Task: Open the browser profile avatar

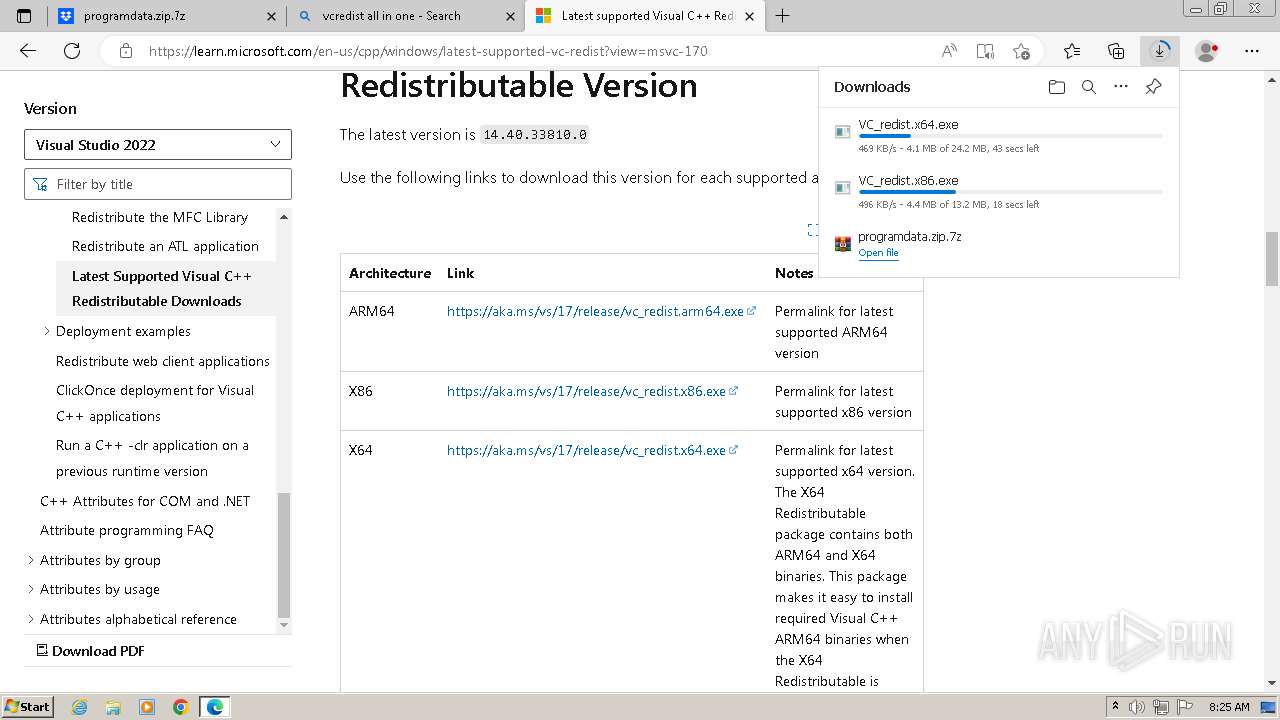Action: click(1207, 51)
